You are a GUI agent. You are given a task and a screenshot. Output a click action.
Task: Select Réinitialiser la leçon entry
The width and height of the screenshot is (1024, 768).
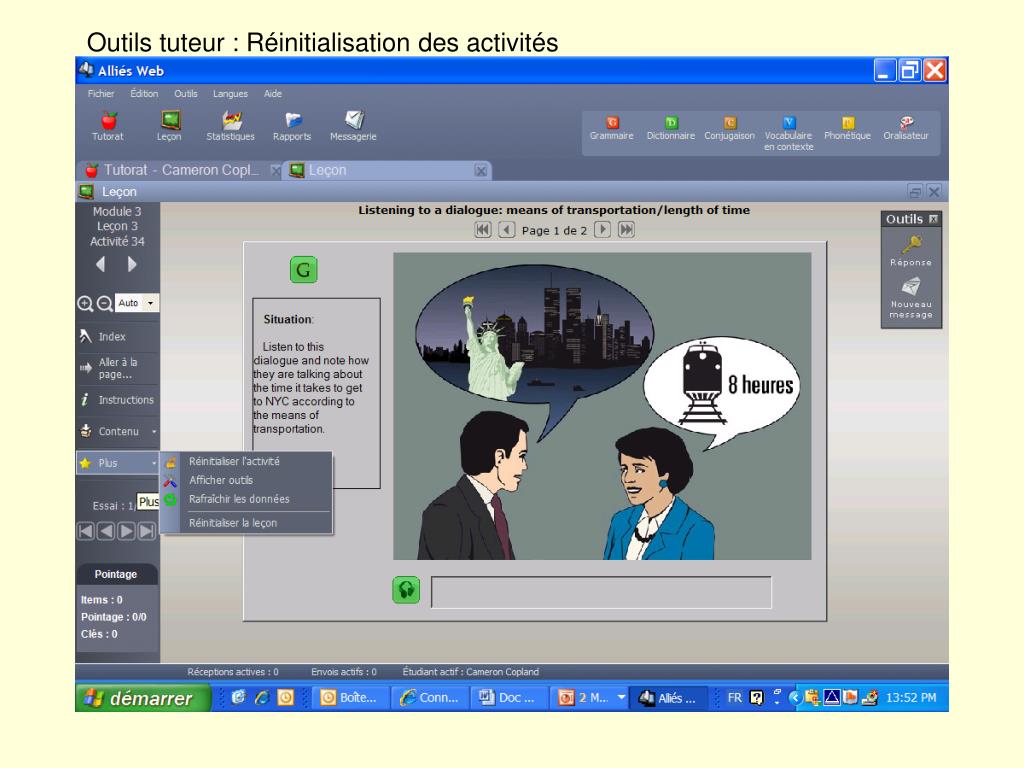247,523
